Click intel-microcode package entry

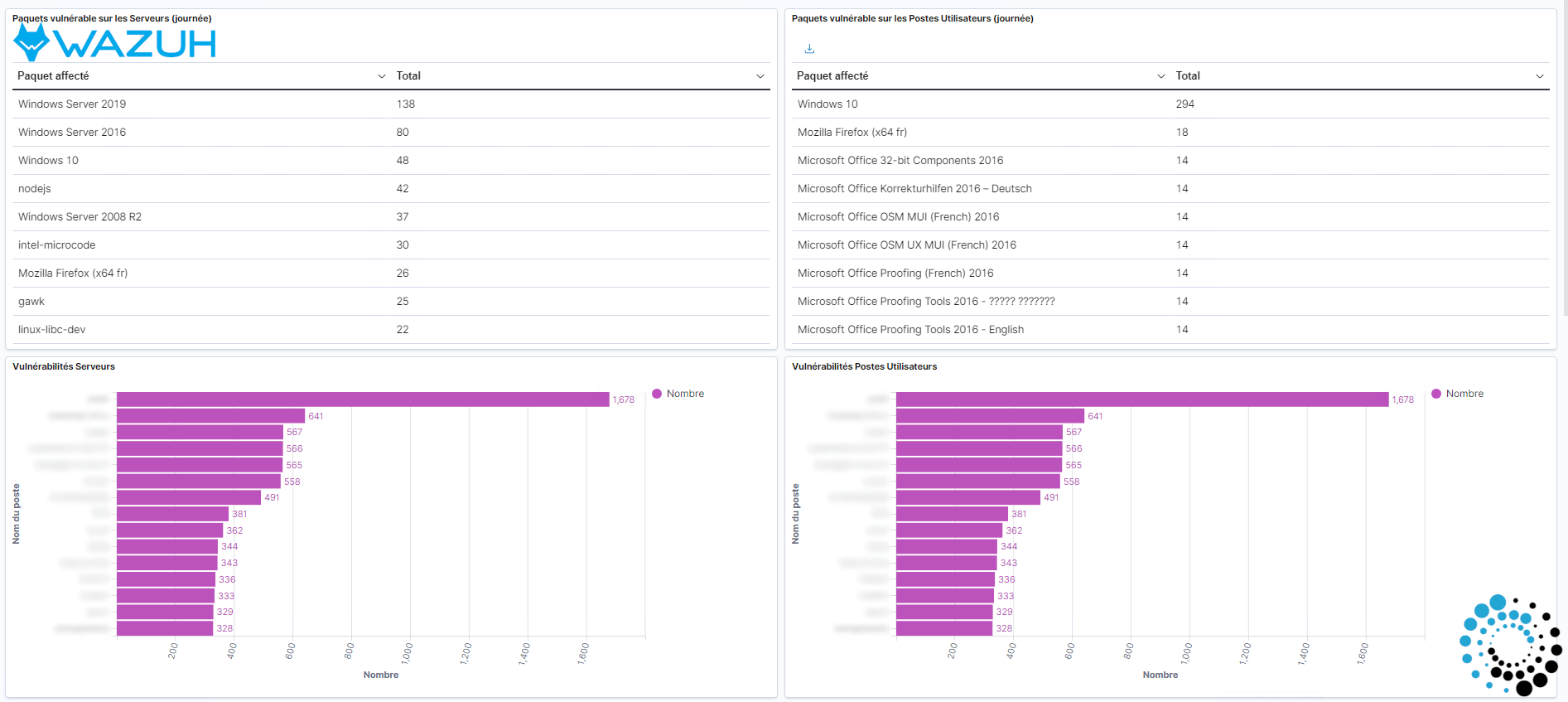(56, 245)
